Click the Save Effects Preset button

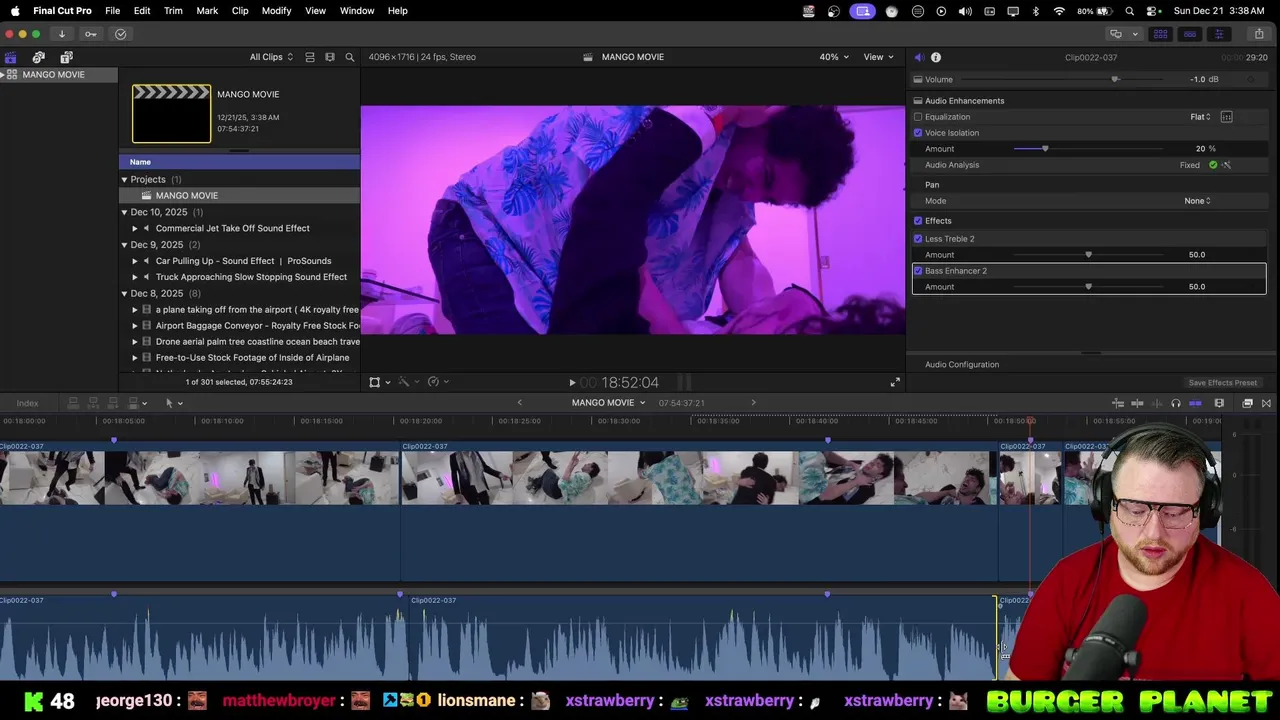(x=1223, y=383)
